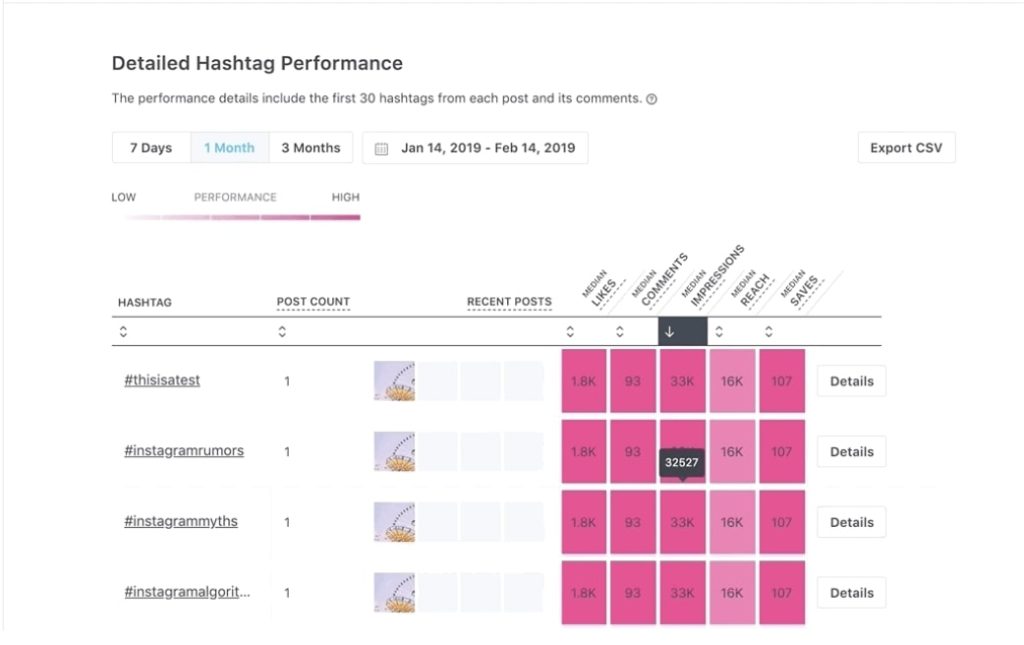
Task: Click the help question mark icon
Action: point(652,99)
